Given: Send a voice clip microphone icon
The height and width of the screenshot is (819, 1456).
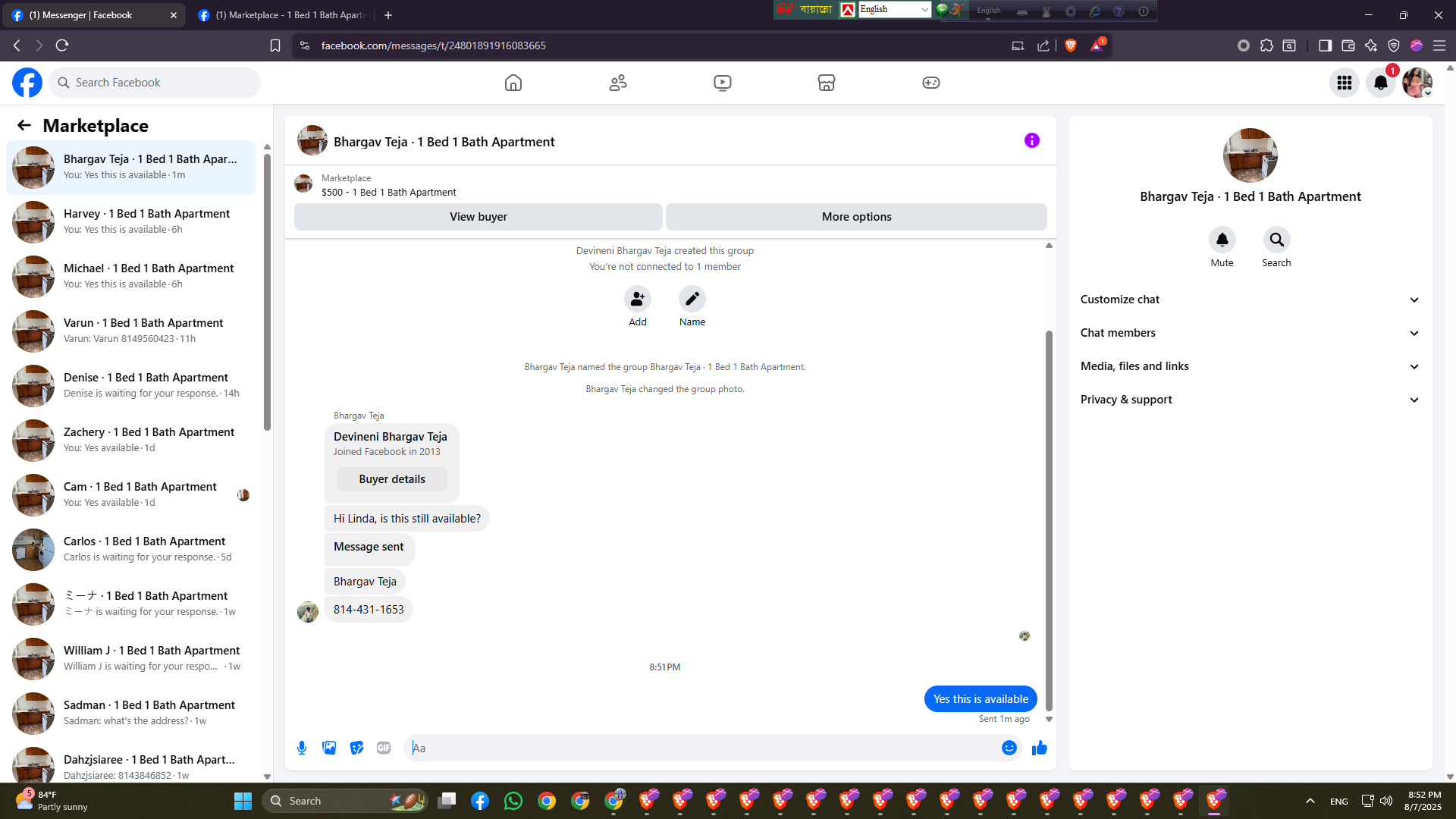Looking at the screenshot, I should point(302,748).
